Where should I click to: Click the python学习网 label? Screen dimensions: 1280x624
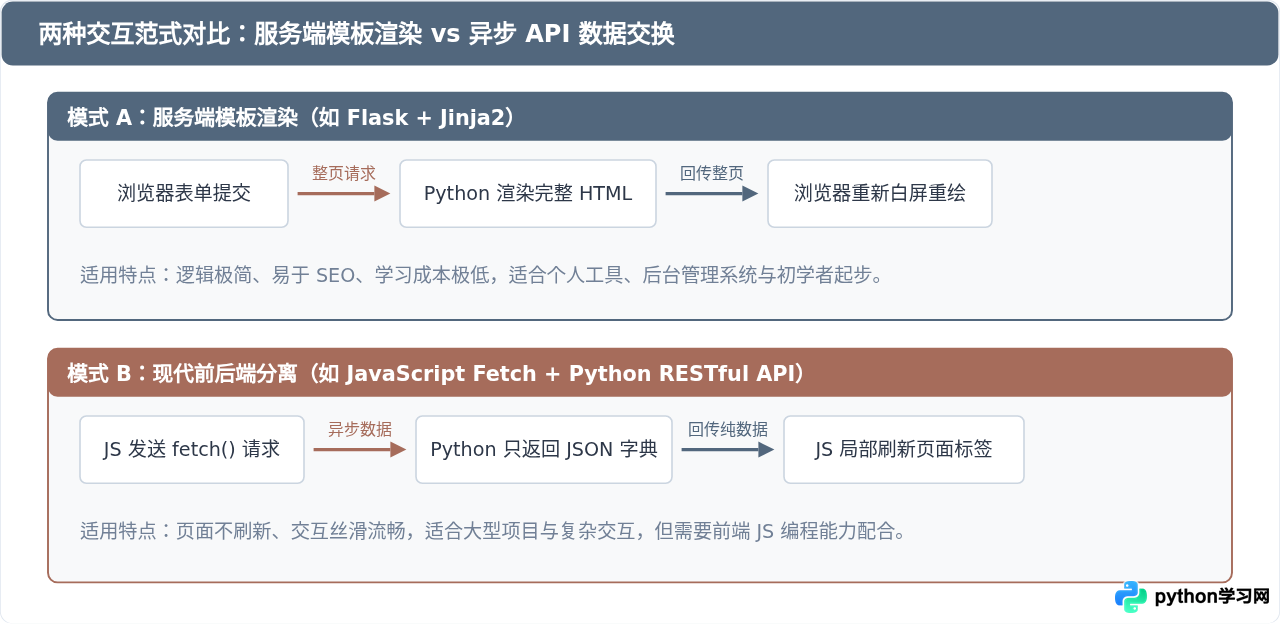[x=1212, y=597]
